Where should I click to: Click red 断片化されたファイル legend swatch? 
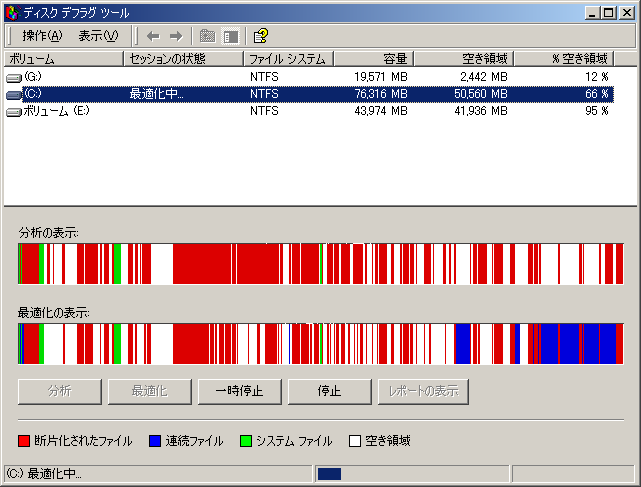click(x=24, y=441)
